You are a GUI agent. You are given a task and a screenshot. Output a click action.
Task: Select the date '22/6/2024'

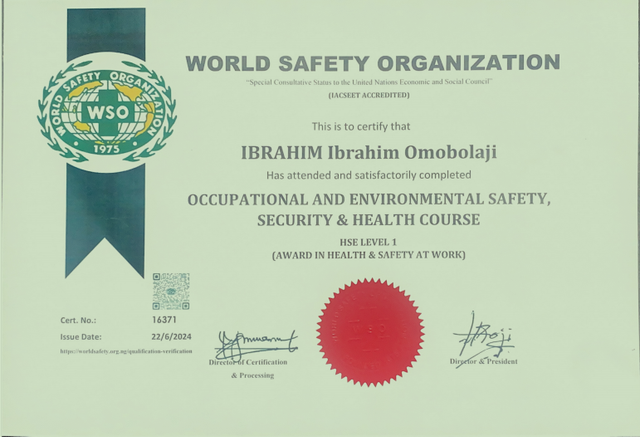[171, 337]
